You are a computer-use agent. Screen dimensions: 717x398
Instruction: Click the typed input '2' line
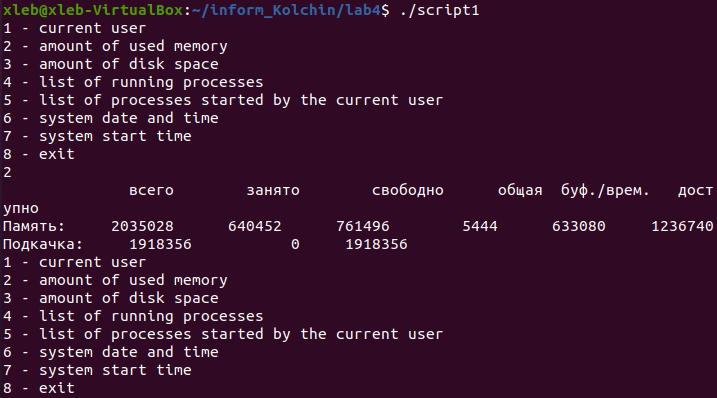[7, 172]
